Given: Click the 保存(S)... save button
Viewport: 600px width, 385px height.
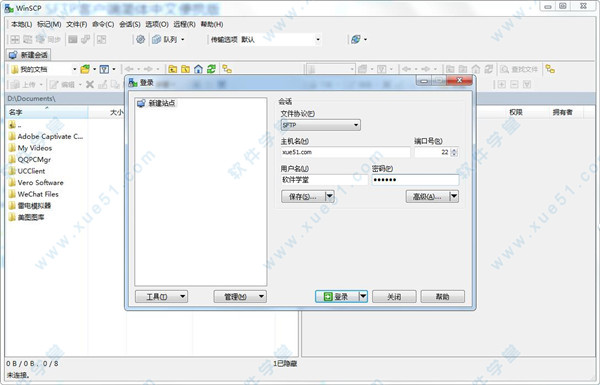Looking at the screenshot, I should 303,197.
